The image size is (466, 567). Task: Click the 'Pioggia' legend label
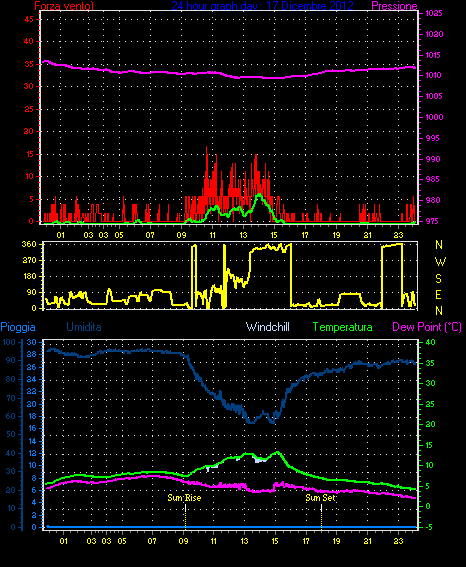pos(18,327)
